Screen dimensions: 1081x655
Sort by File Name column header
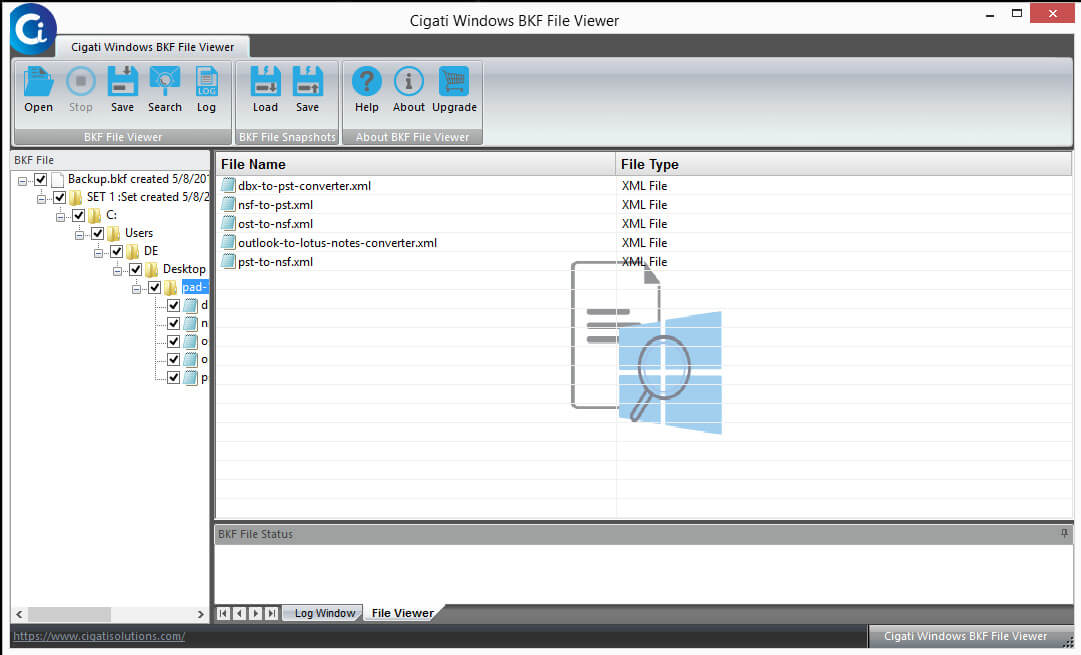click(415, 164)
